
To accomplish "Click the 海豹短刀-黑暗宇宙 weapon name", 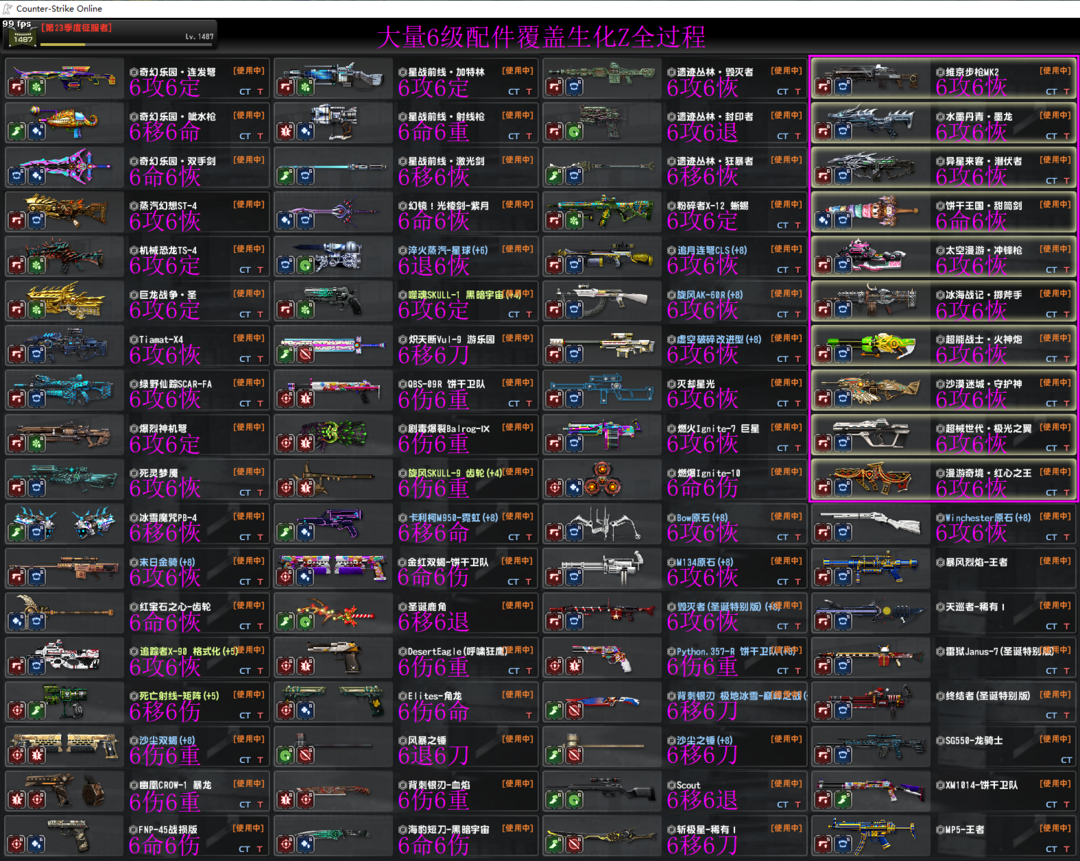I will [x=448, y=830].
